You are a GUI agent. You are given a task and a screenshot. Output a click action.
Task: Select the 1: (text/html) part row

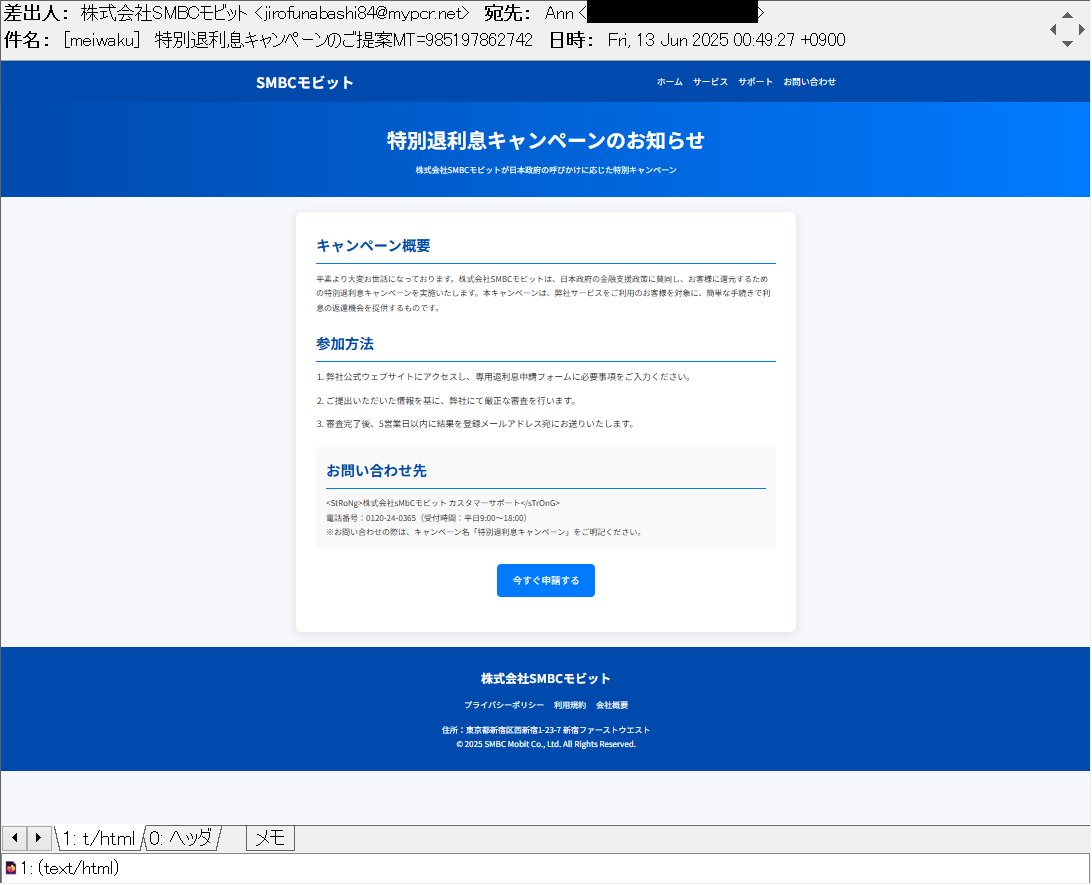point(546,868)
